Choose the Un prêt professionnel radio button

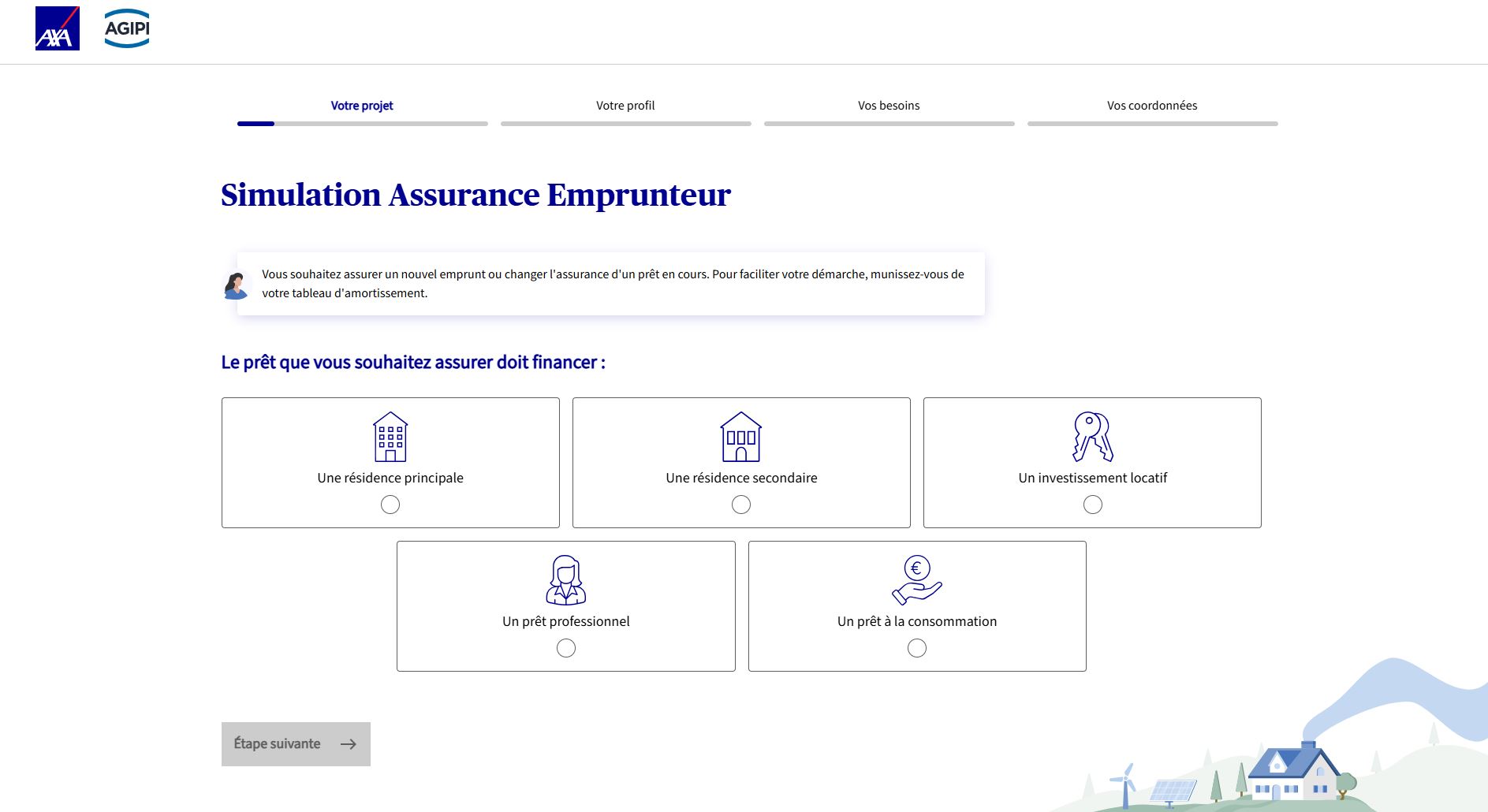[x=566, y=648]
